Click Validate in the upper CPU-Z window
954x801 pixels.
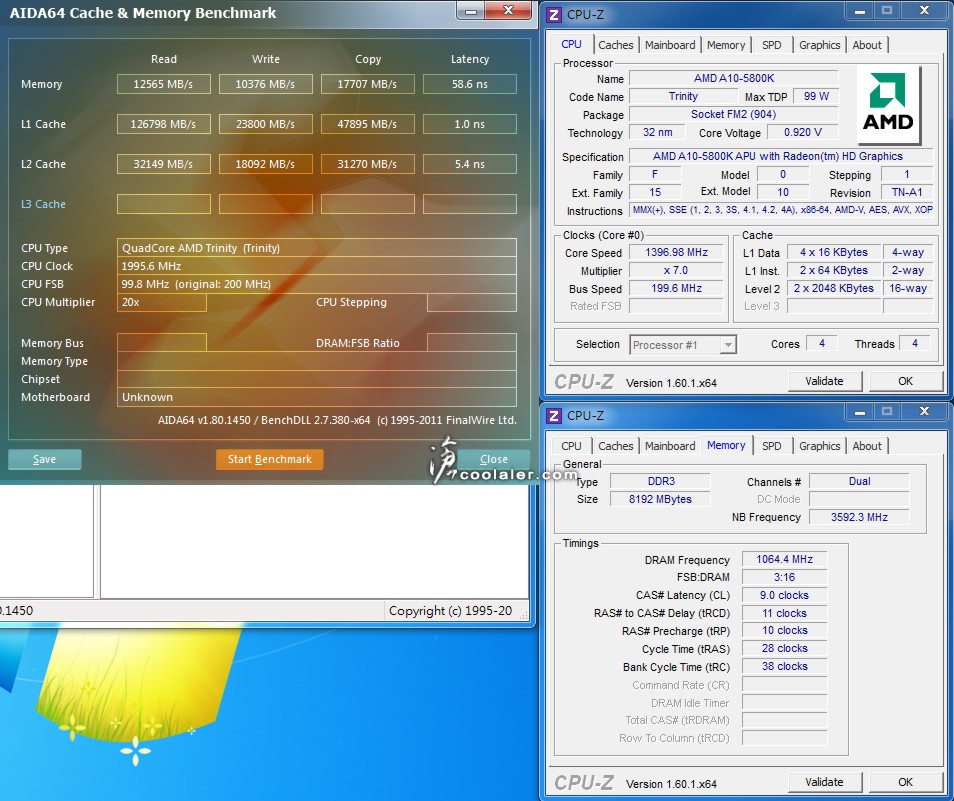pos(824,381)
